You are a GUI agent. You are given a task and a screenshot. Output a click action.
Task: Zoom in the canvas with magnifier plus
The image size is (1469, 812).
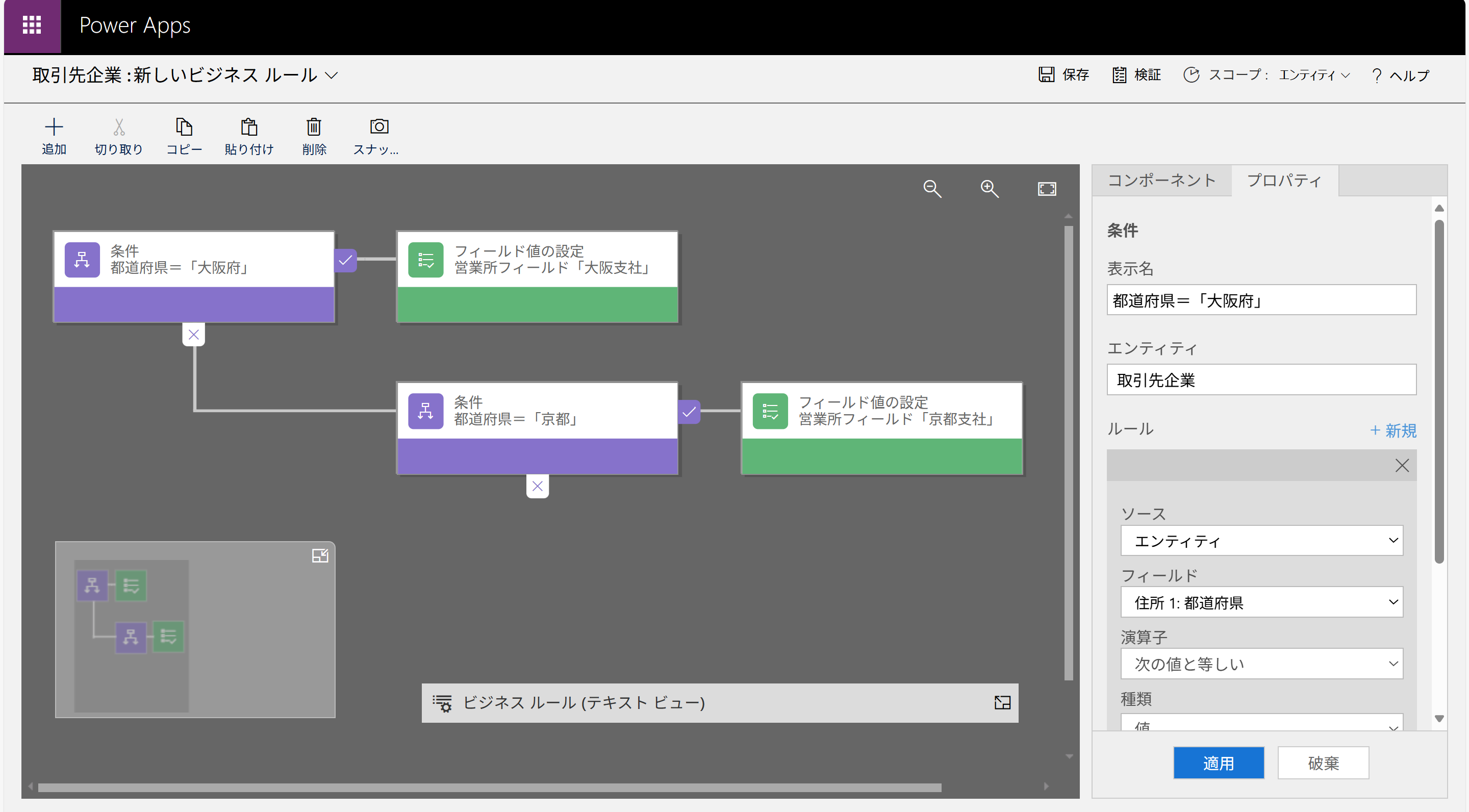[989, 189]
